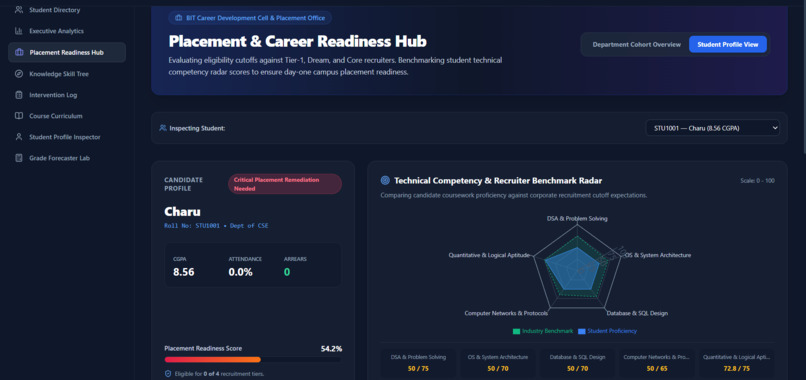Screen dimensions: 806x380
Task: Click Database & SQL Design radar axis label
Action: [x=637, y=313]
